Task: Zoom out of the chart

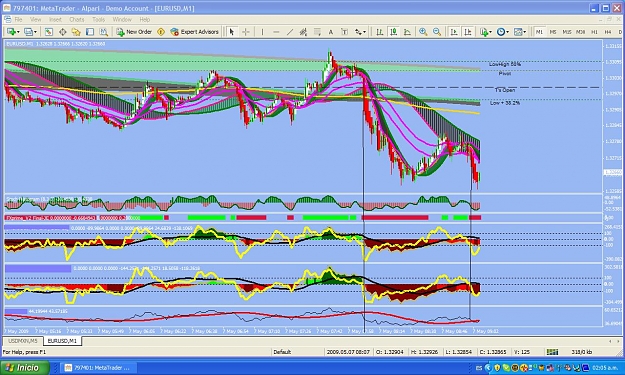Action: coord(437,32)
